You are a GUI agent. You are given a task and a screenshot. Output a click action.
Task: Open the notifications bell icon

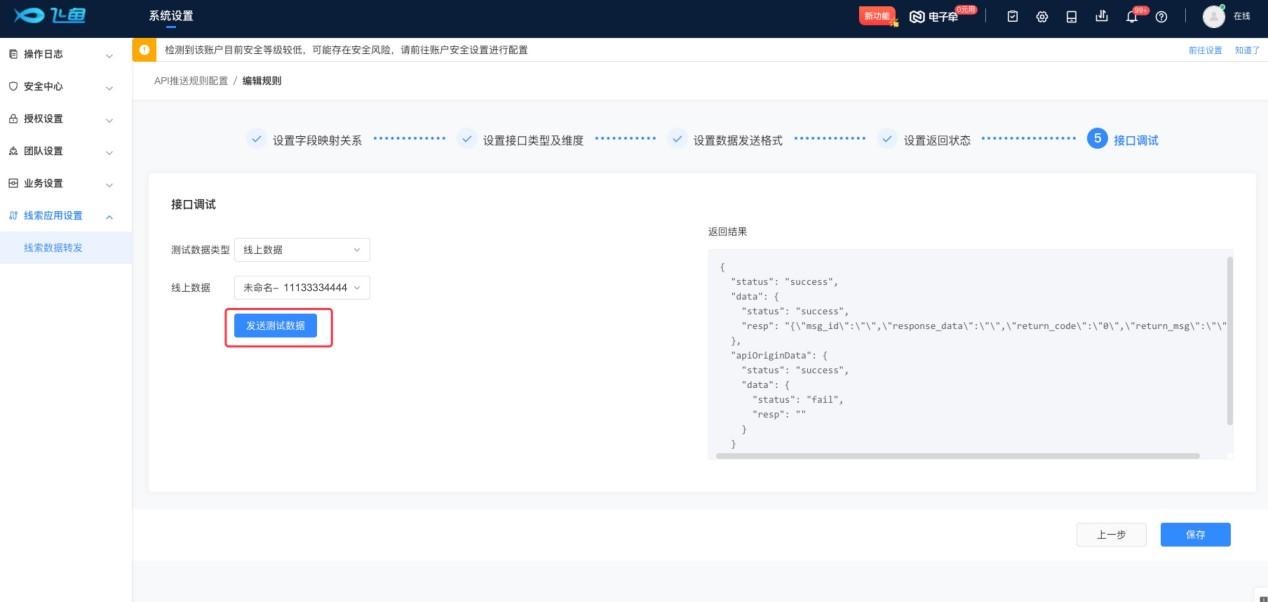1132,16
